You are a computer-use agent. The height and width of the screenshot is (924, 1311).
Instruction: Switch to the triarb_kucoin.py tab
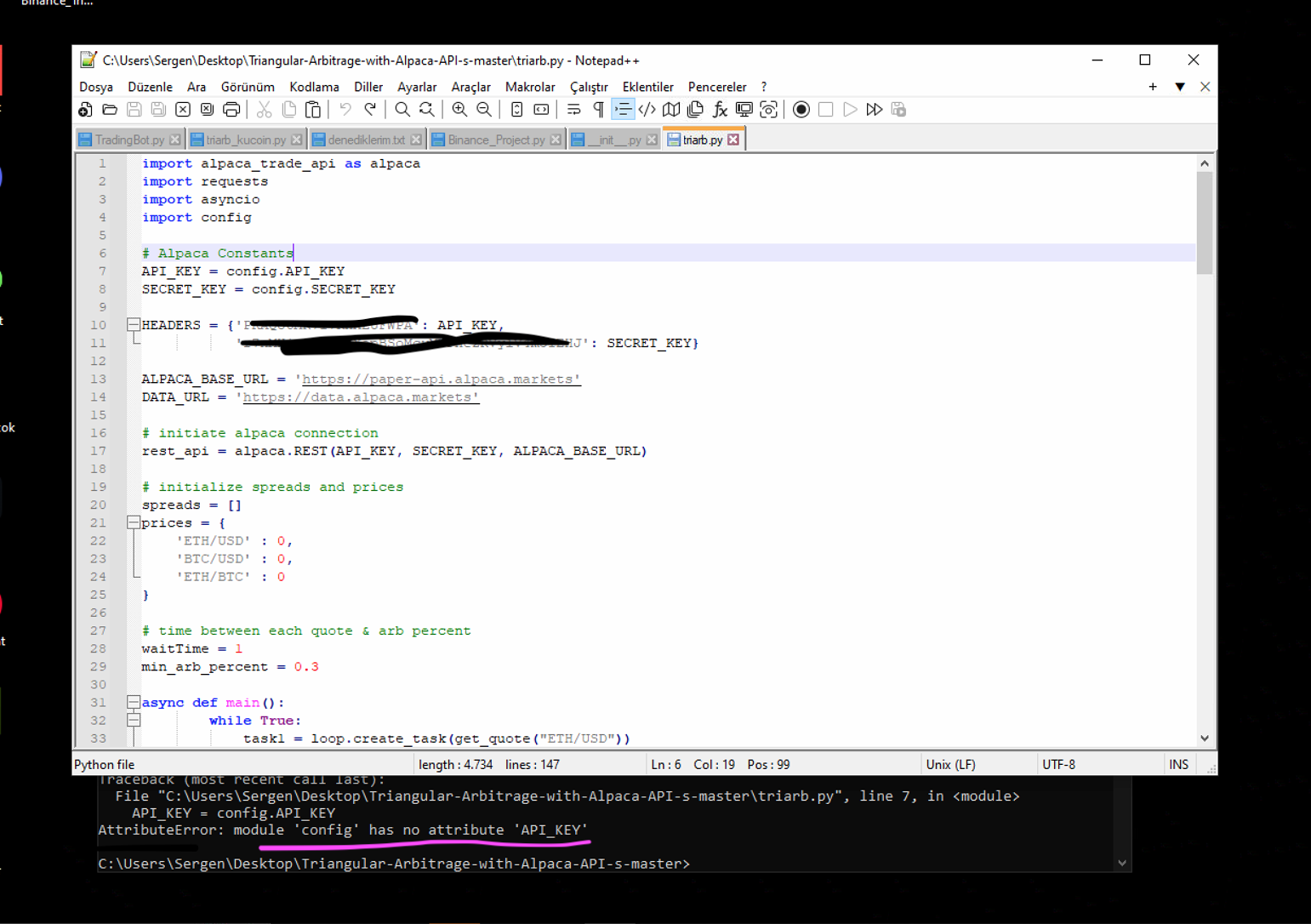(246, 140)
